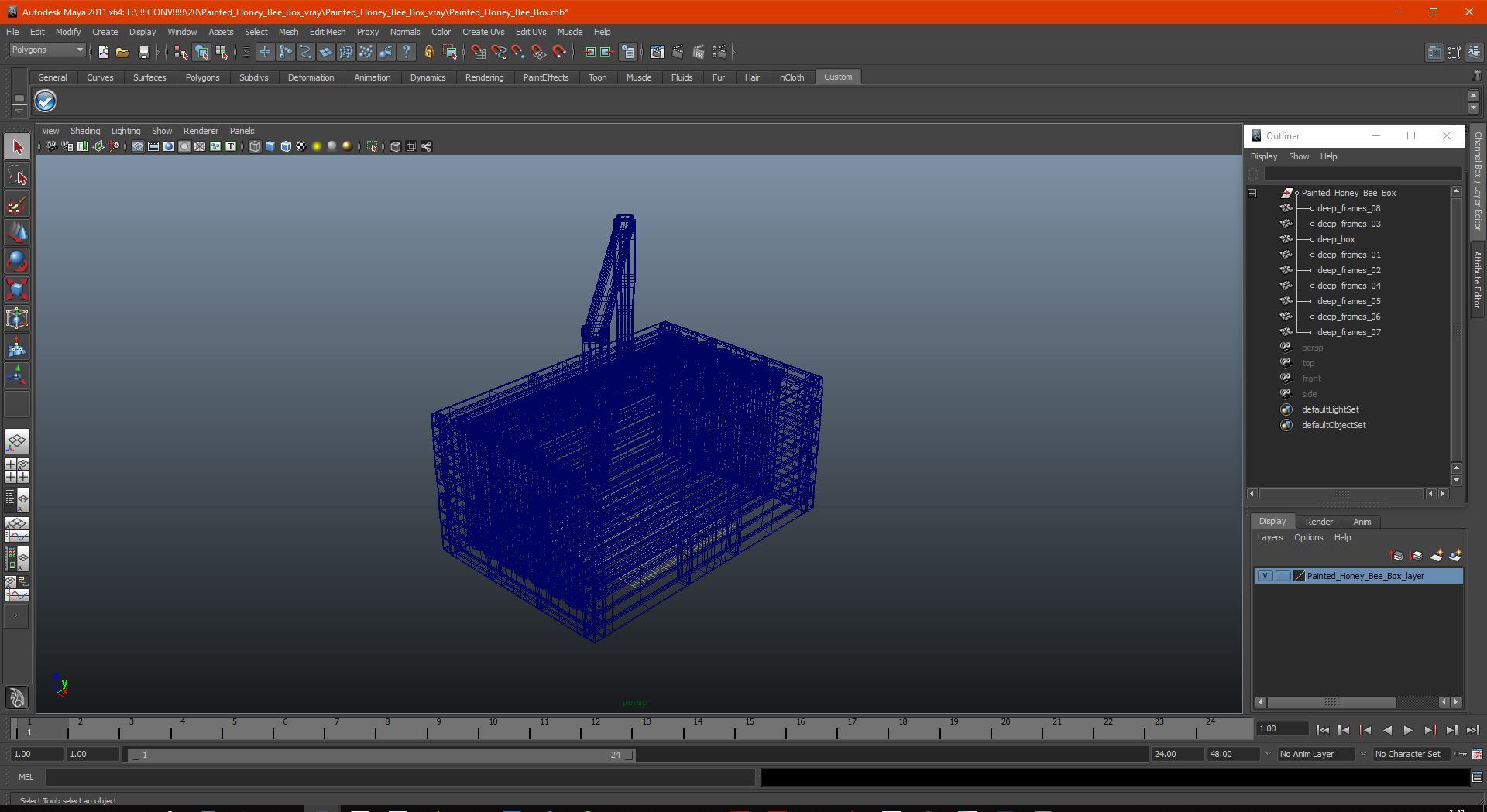This screenshot has width=1487, height=812.
Task: Select the Scale tool cube icon
Action: pyautogui.click(x=17, y=290)
